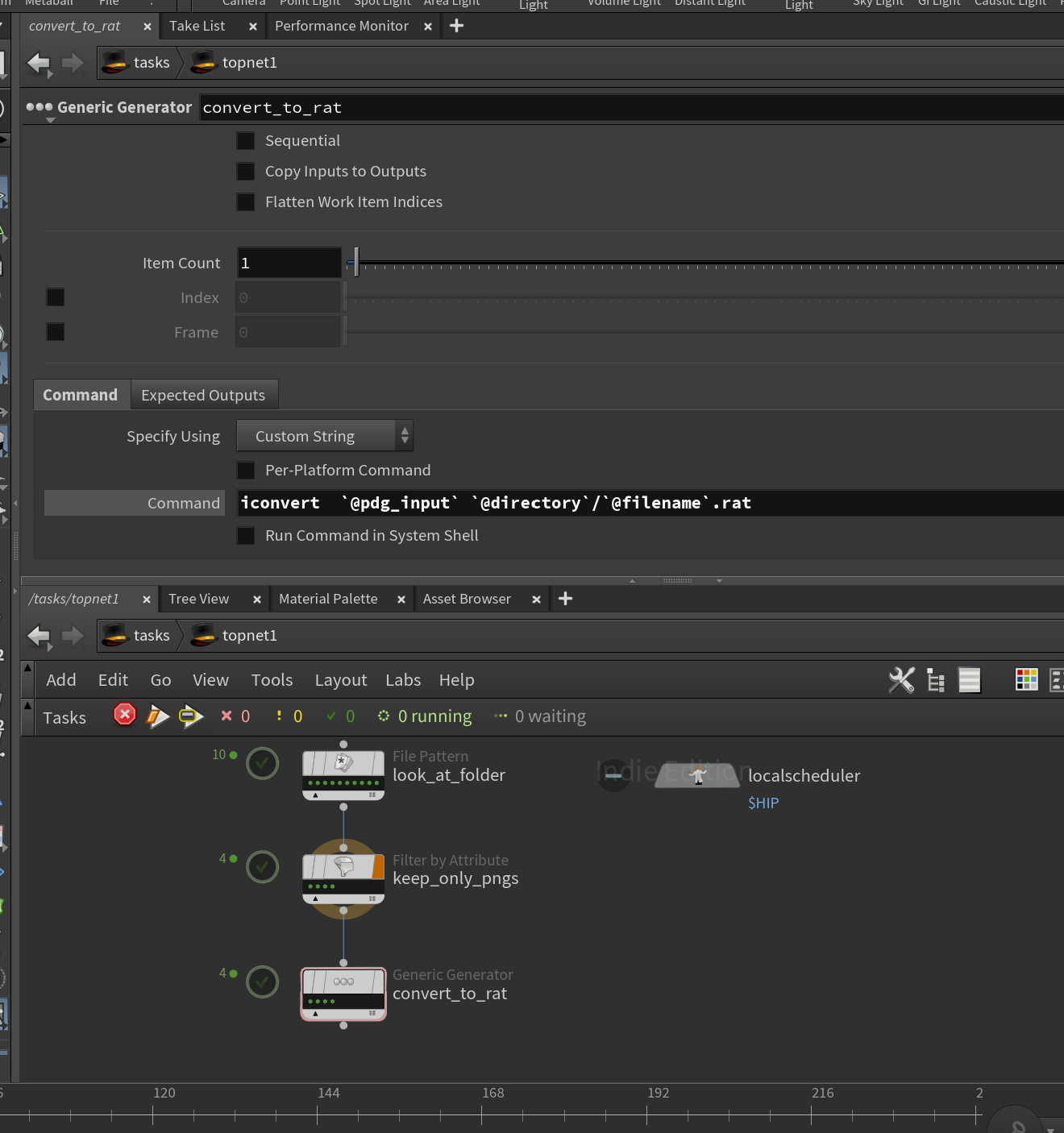This screenshot has width=1064, height=1133.
Task: Click the cook output node flag icon
Action: [x=157, y=716]
